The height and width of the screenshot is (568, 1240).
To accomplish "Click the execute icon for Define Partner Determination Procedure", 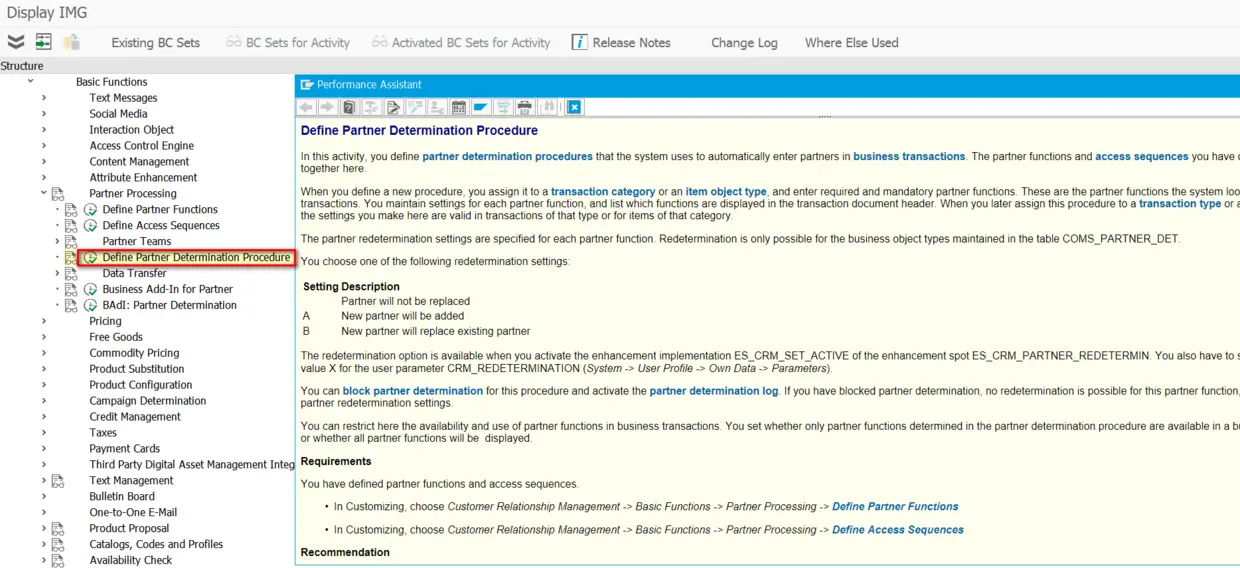I will point(90,257).
